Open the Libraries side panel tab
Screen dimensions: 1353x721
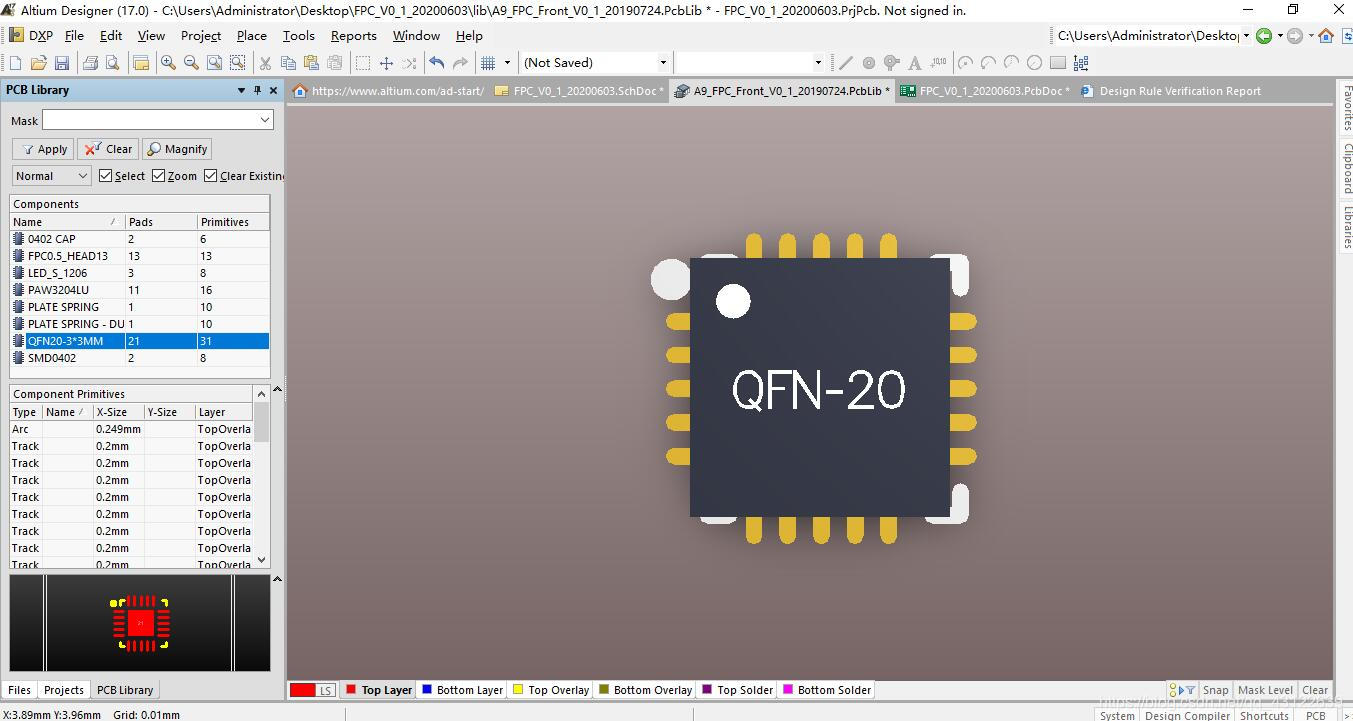1346,227
